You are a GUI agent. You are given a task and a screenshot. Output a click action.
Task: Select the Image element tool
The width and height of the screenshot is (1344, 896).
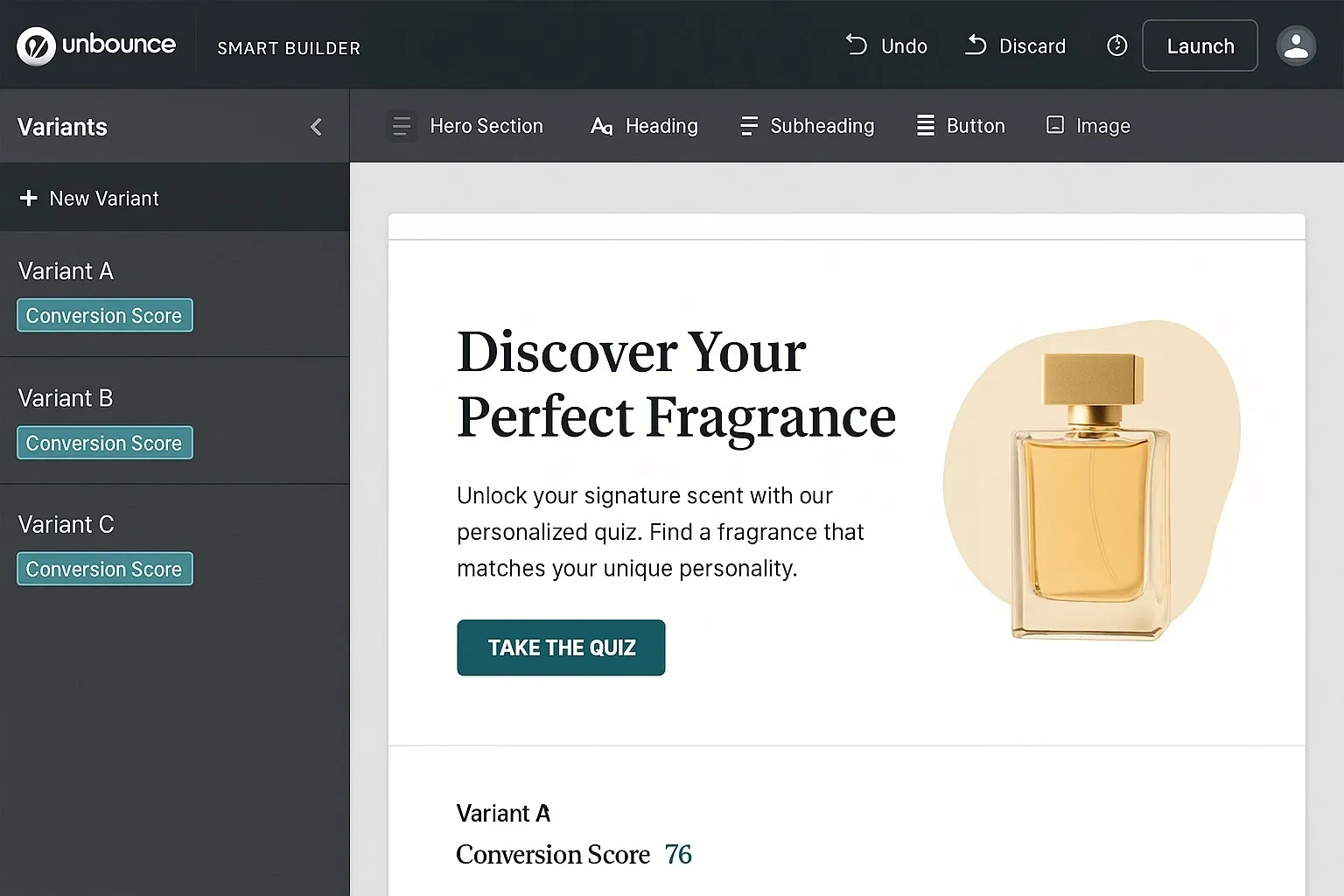[1088, 125]
